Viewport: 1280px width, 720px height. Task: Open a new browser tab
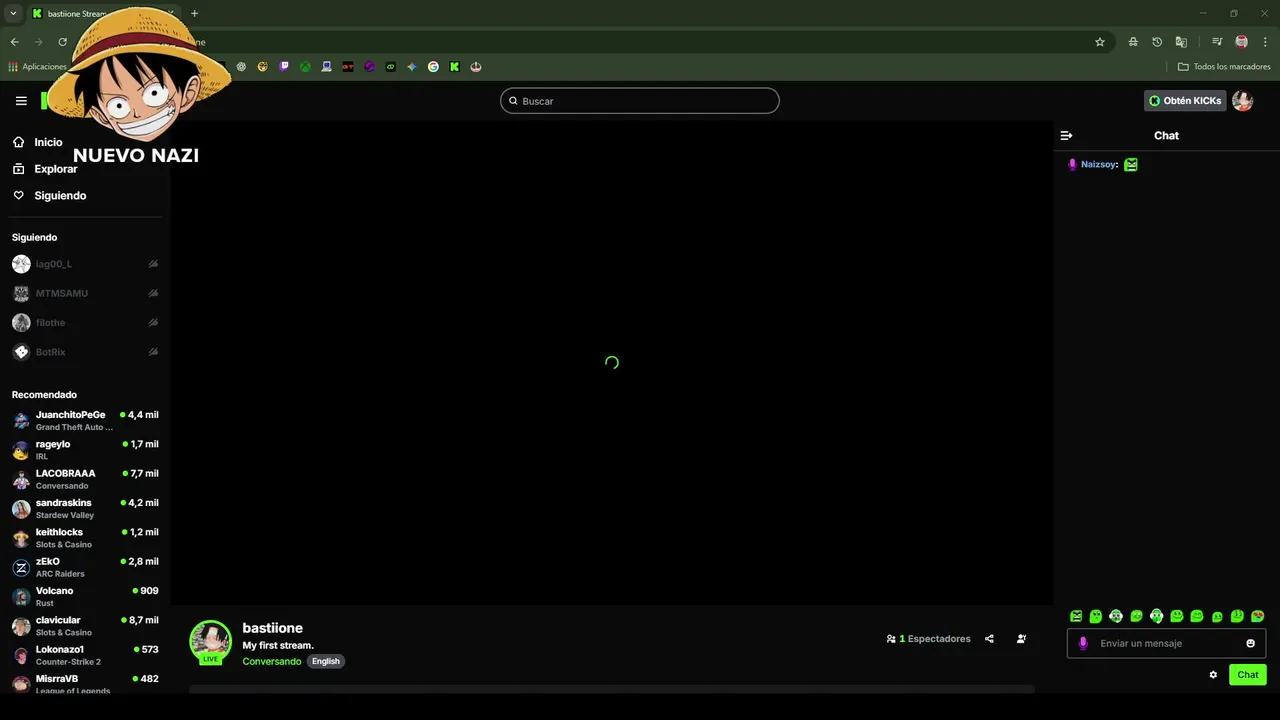click(x=194, y=13)
